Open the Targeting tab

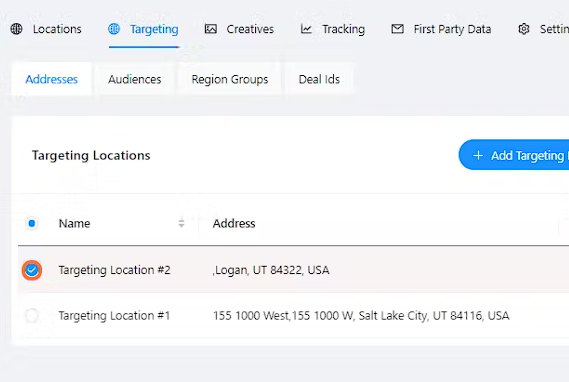click(x=144, y=29)
